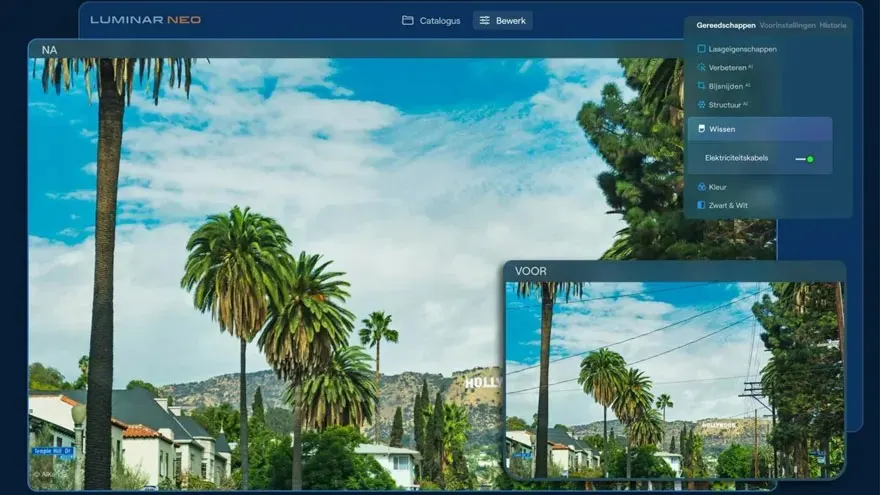Click the Elektriciteitskabels option label
This screenshot has height=495, width=880.
736,158
